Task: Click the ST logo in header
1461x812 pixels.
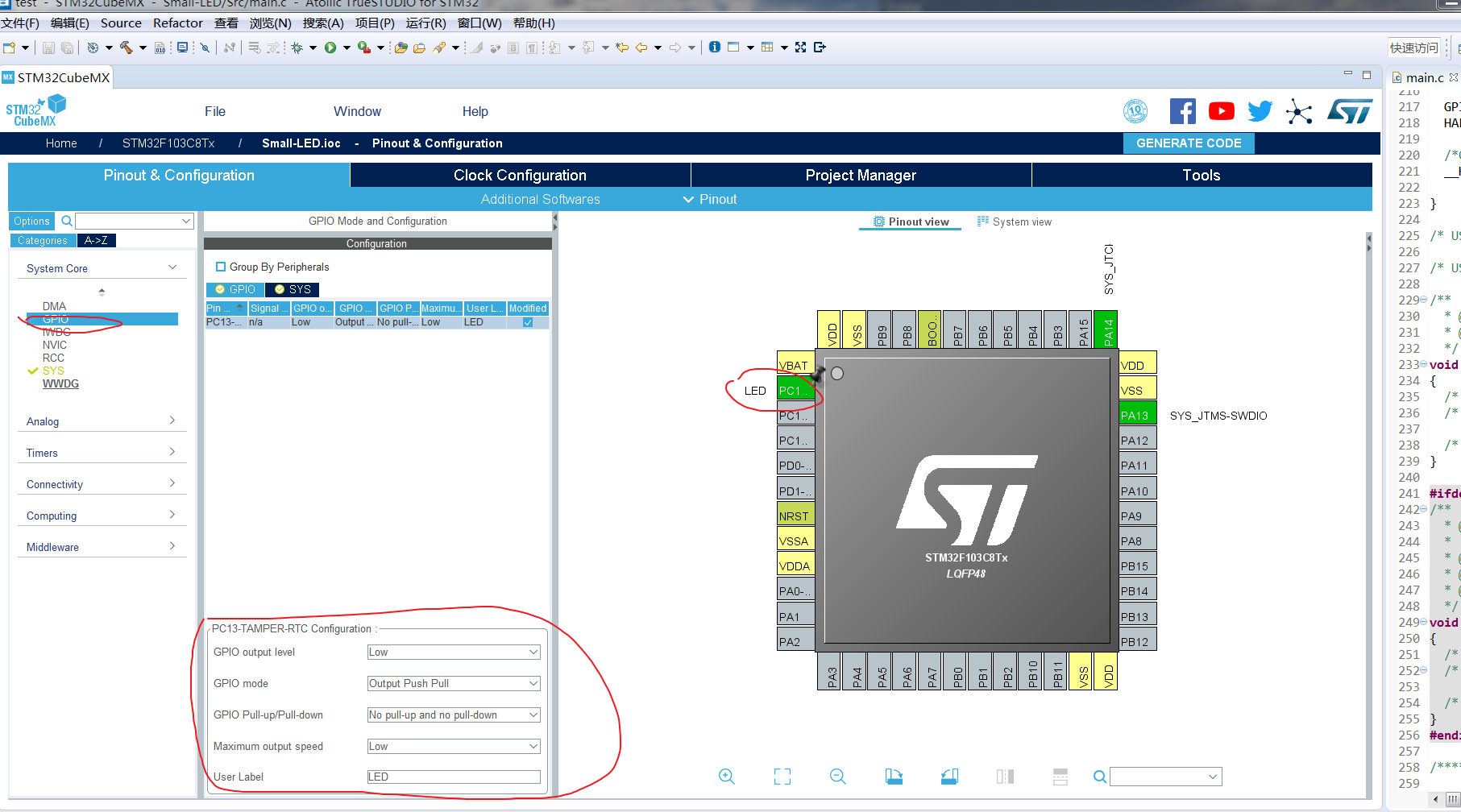Action: coord(1350,111)
